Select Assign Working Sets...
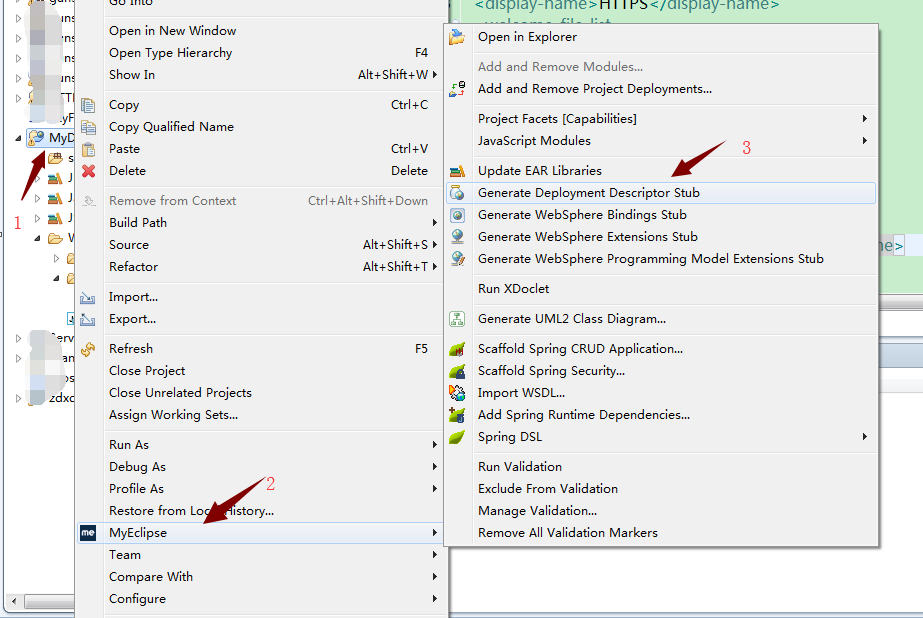The image size is (923, 618). 174,415
